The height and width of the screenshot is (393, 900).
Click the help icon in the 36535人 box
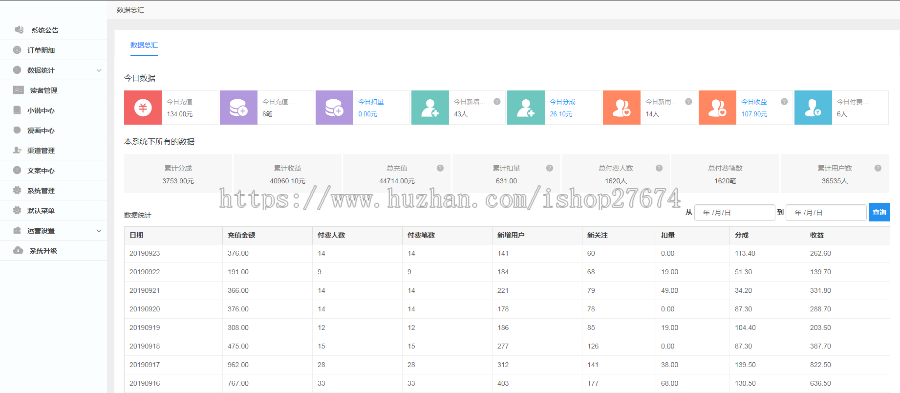878,168
